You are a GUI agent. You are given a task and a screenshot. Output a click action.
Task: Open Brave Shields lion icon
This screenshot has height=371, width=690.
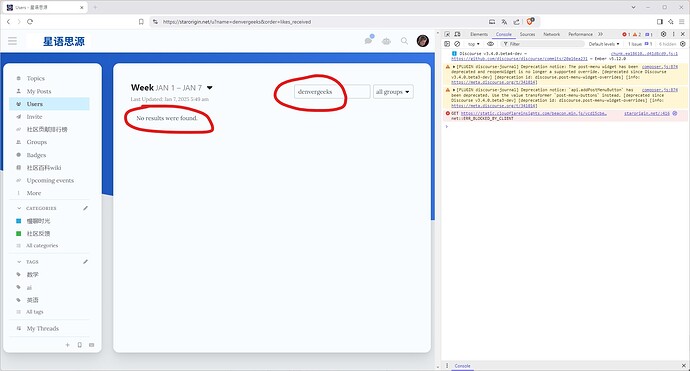(x=531, y=21)
